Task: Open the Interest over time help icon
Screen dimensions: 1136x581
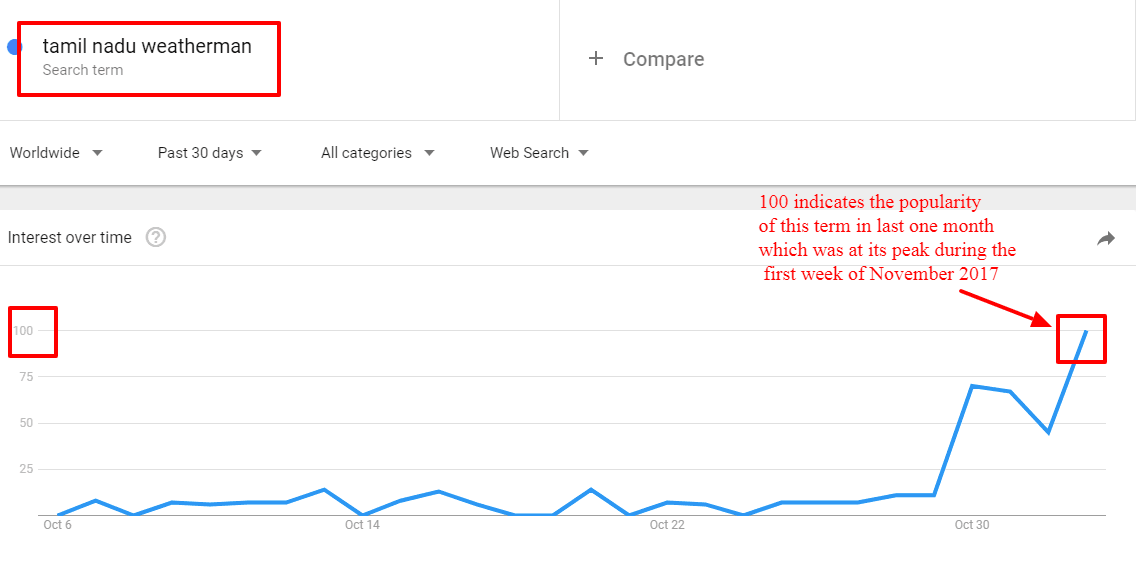Action: [156, 238]
